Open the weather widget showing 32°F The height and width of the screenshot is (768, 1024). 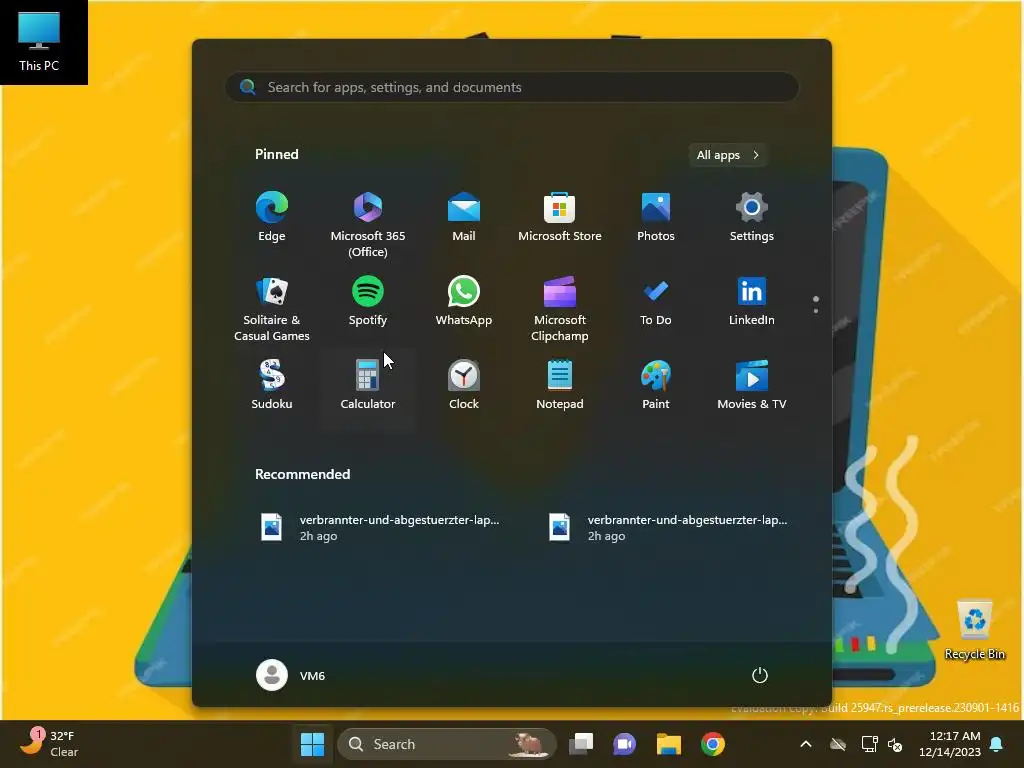(51, 744)
